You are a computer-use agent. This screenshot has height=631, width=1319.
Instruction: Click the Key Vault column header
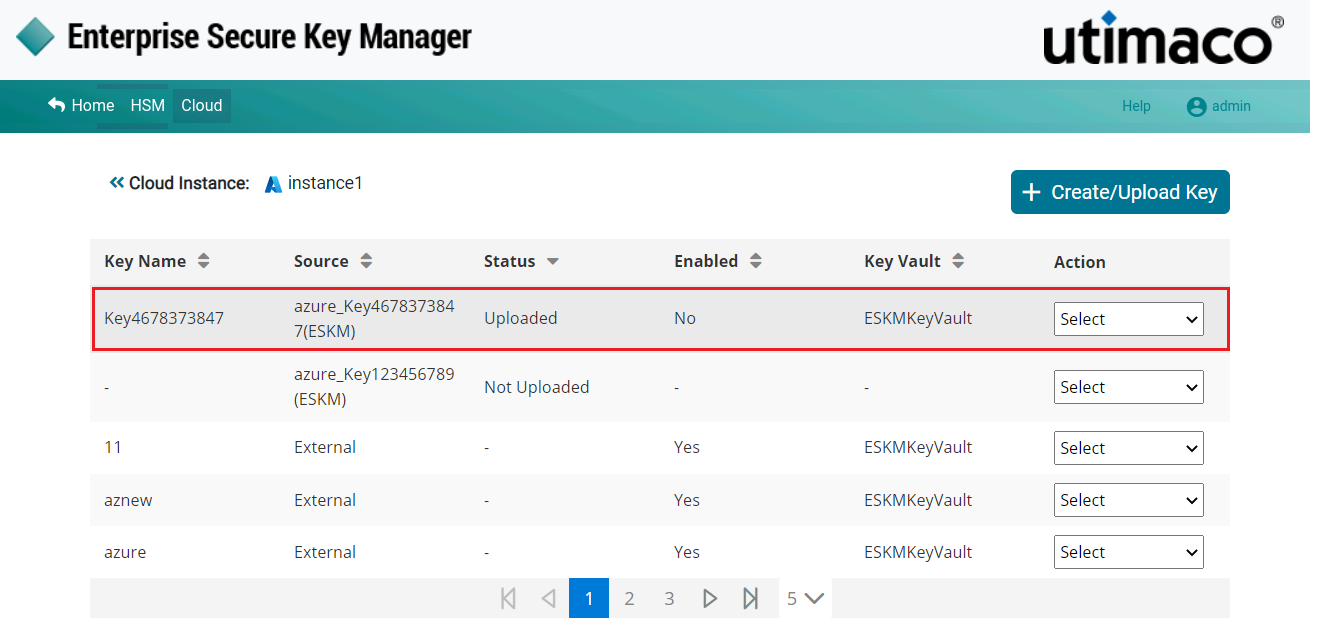point(902,261)
